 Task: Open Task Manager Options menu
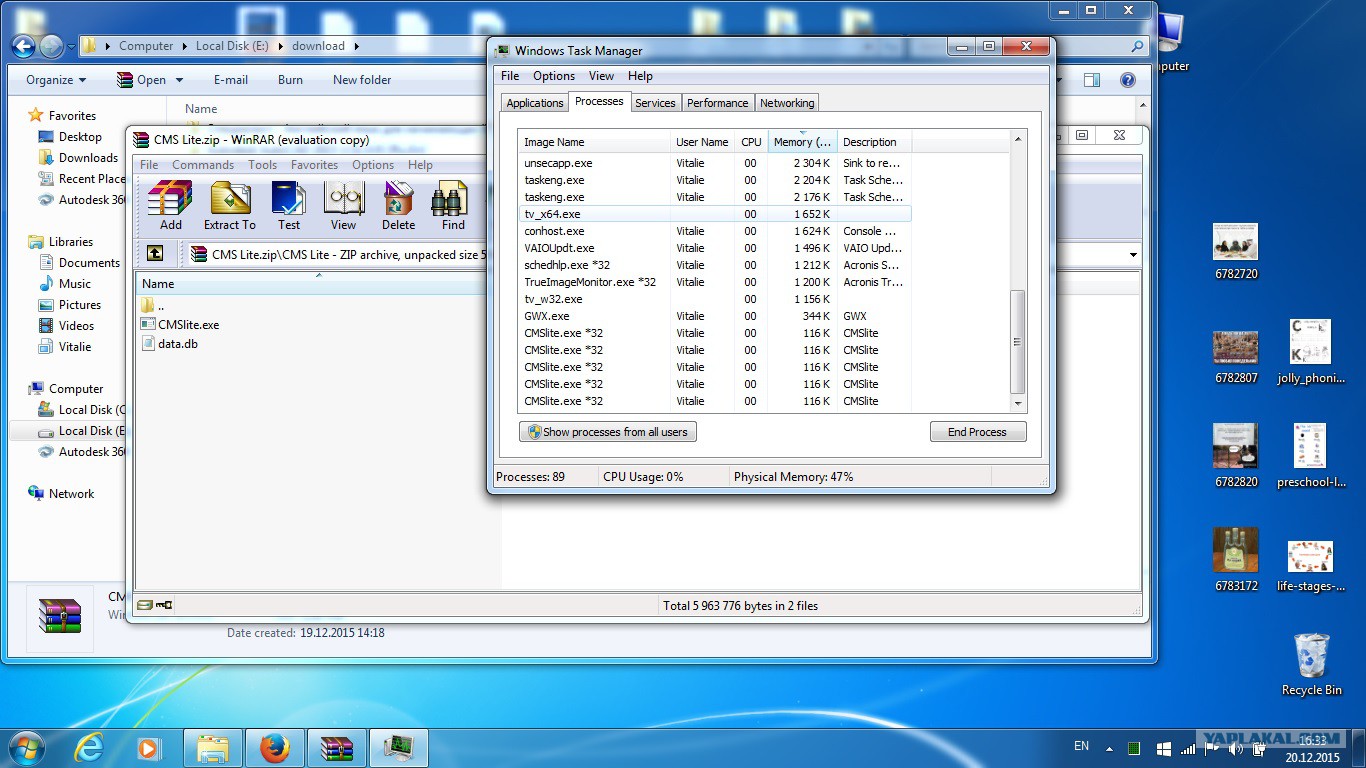tap(554, 76)
